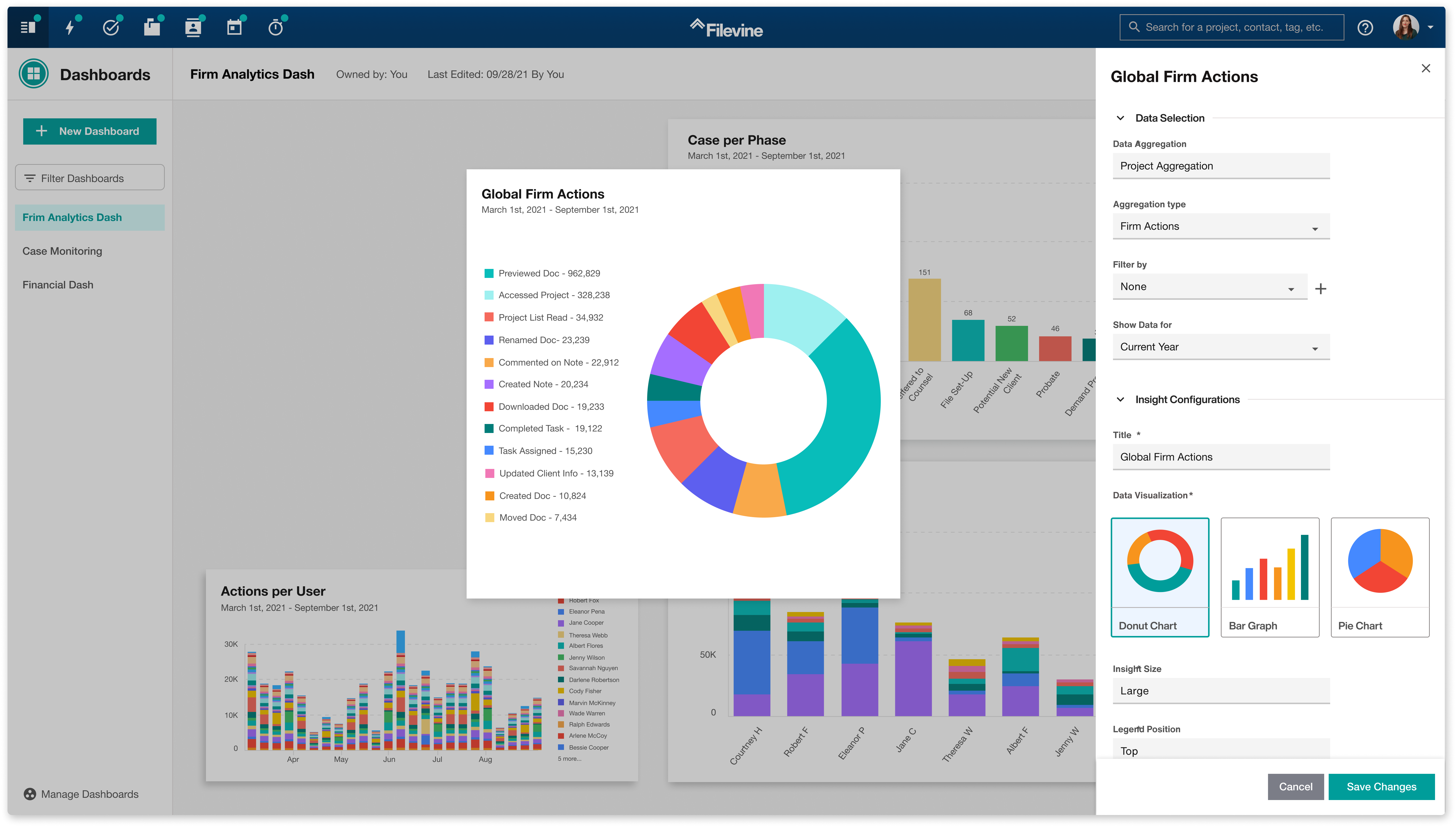
Task: Collapse the Insight Configurations section
Action: coord(1120,399)
